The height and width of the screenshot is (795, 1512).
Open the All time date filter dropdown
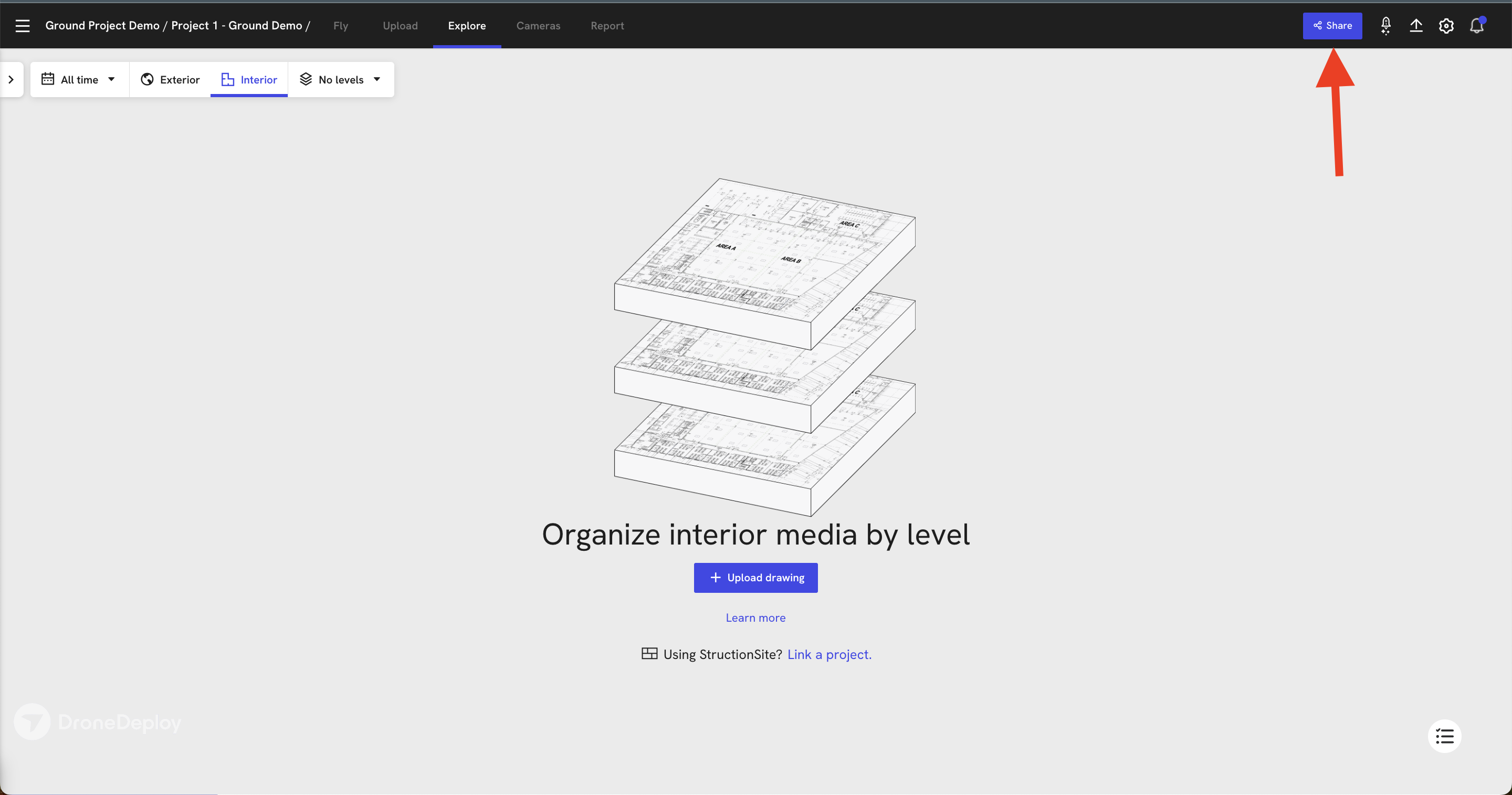79,79
